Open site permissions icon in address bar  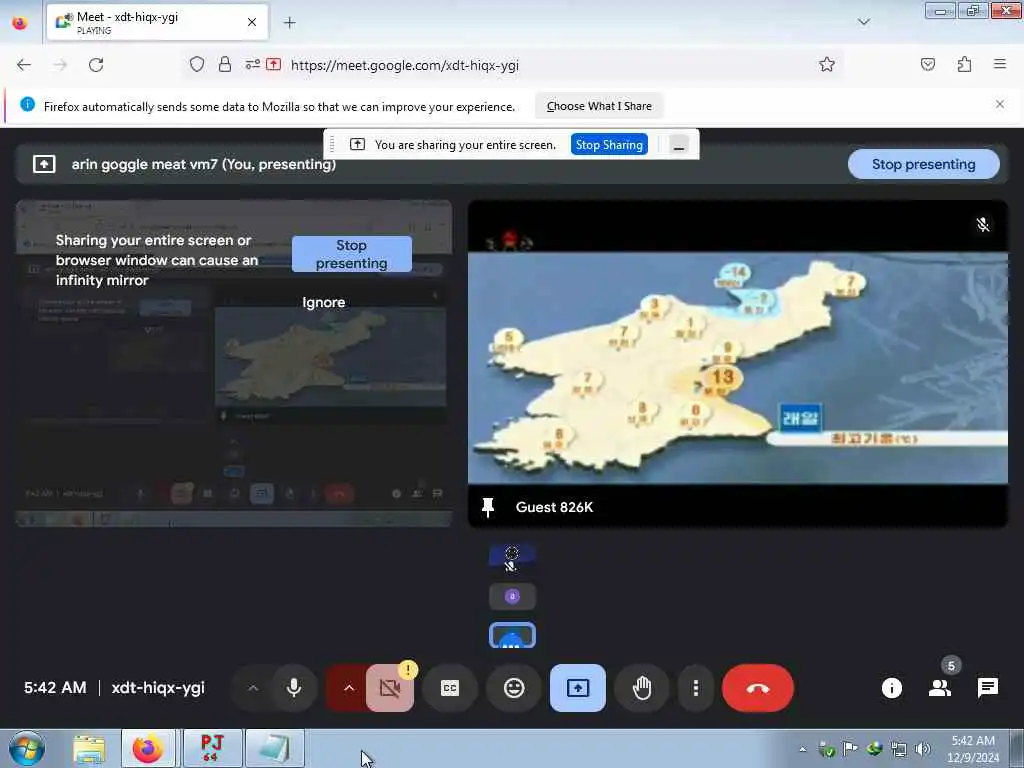[252, 64]
